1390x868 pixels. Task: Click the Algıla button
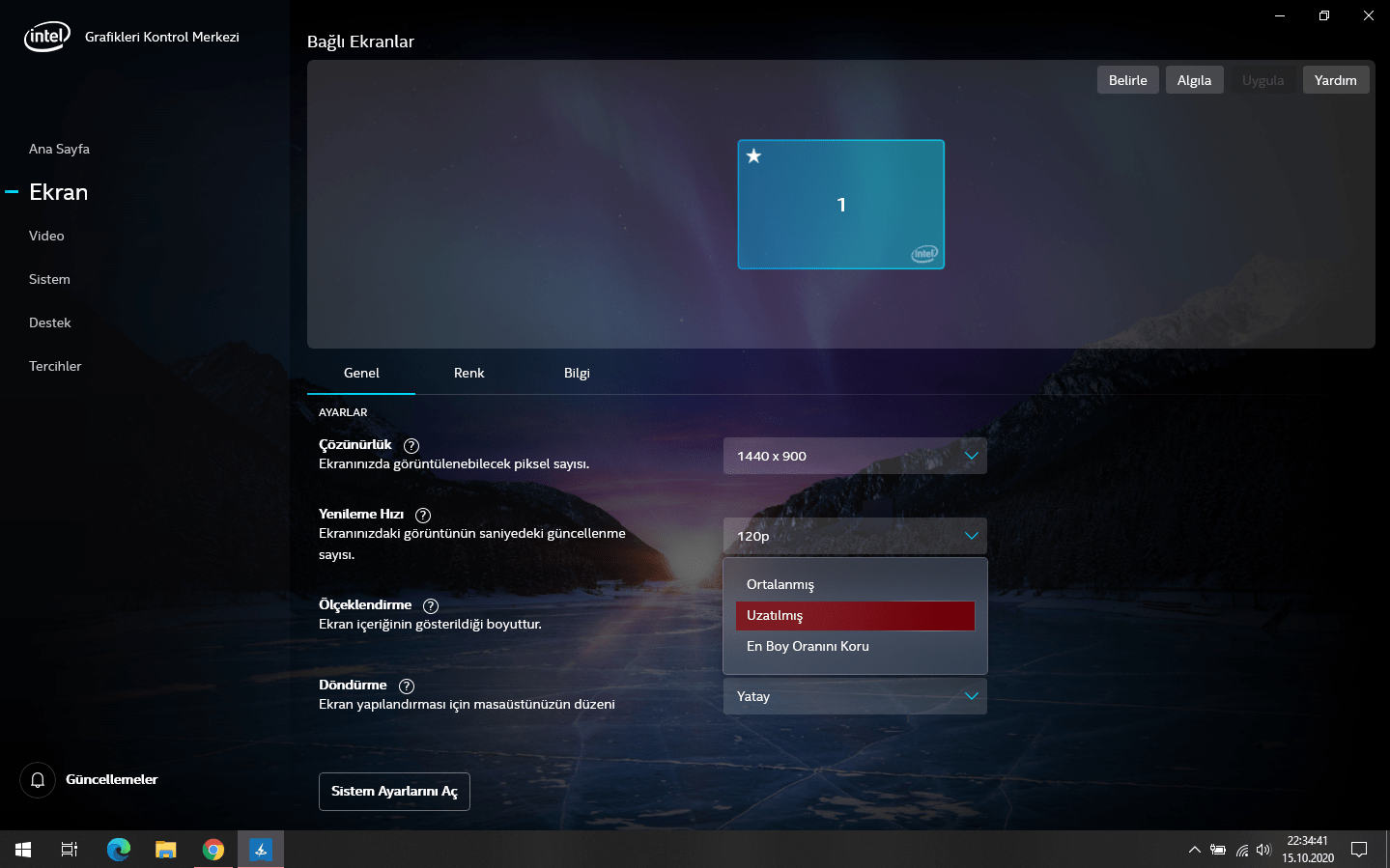coord(1195,80)
